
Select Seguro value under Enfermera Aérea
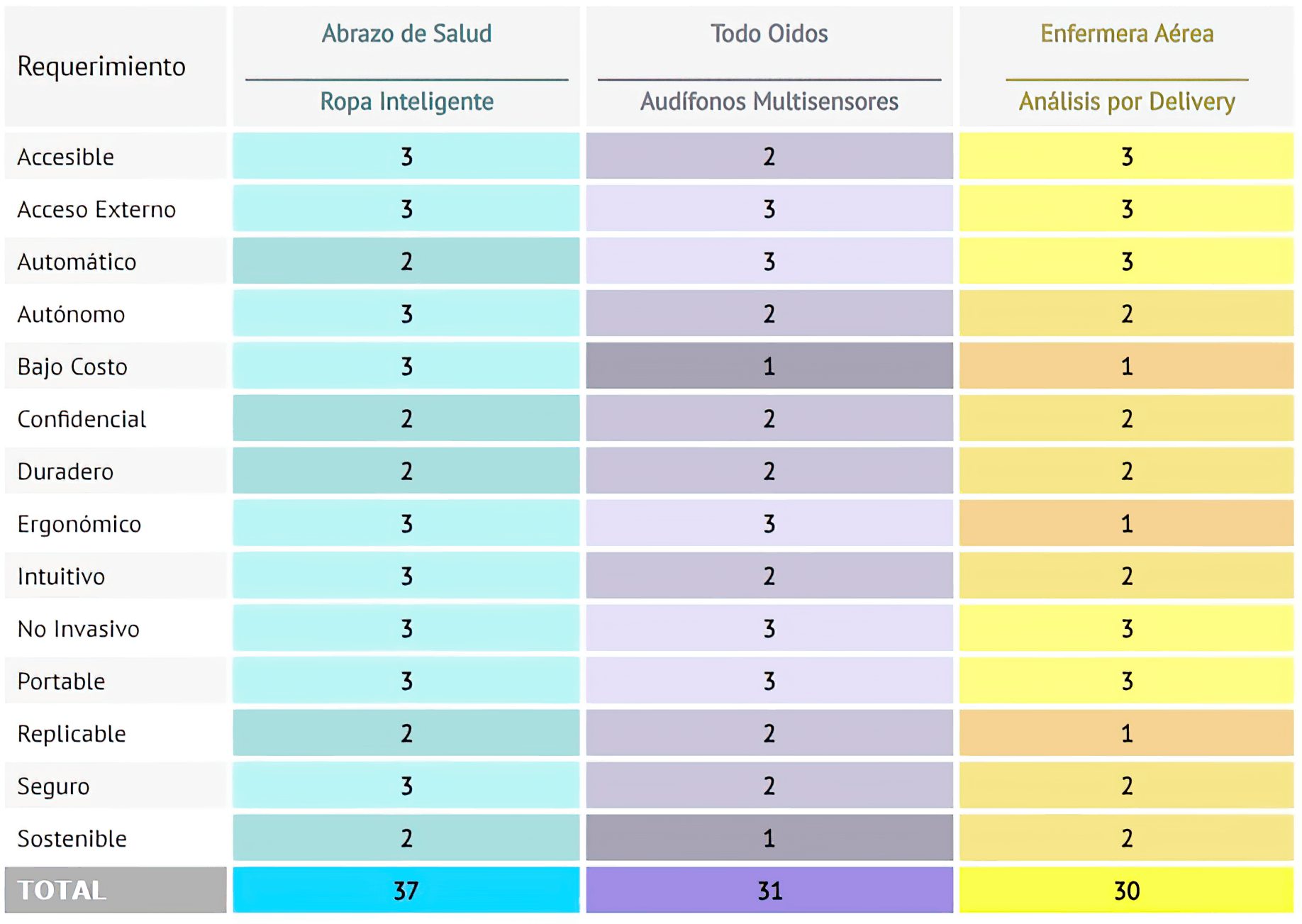[1127, 786]
